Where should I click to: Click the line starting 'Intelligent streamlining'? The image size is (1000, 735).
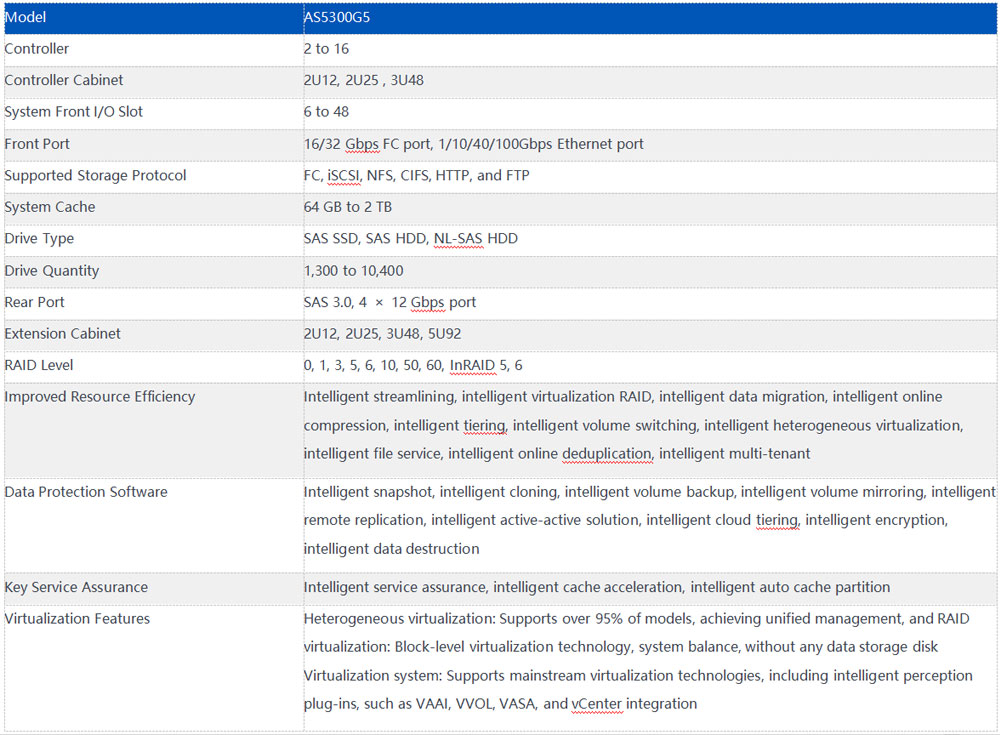623,397
